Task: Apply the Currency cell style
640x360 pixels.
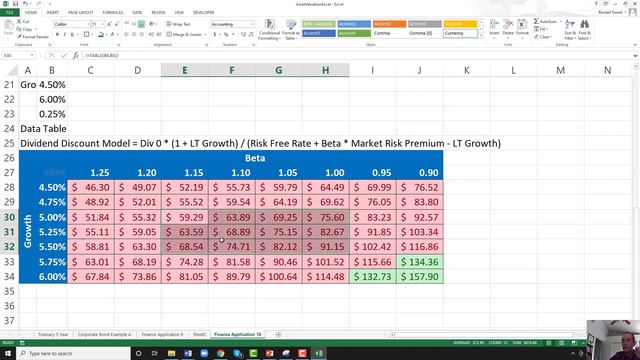Action: (460, 33)
